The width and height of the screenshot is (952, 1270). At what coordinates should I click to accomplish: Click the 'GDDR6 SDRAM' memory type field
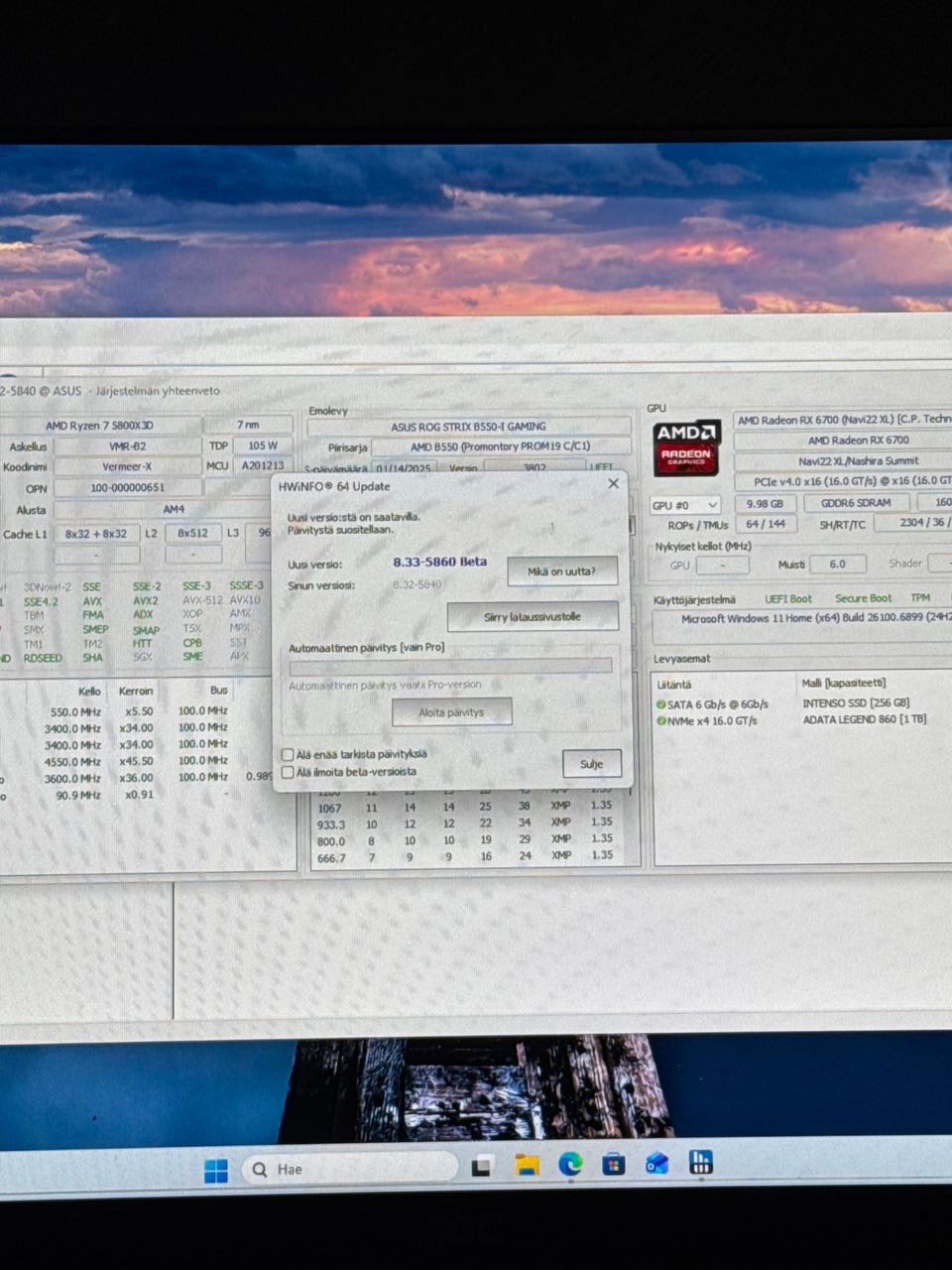[855, 503]
